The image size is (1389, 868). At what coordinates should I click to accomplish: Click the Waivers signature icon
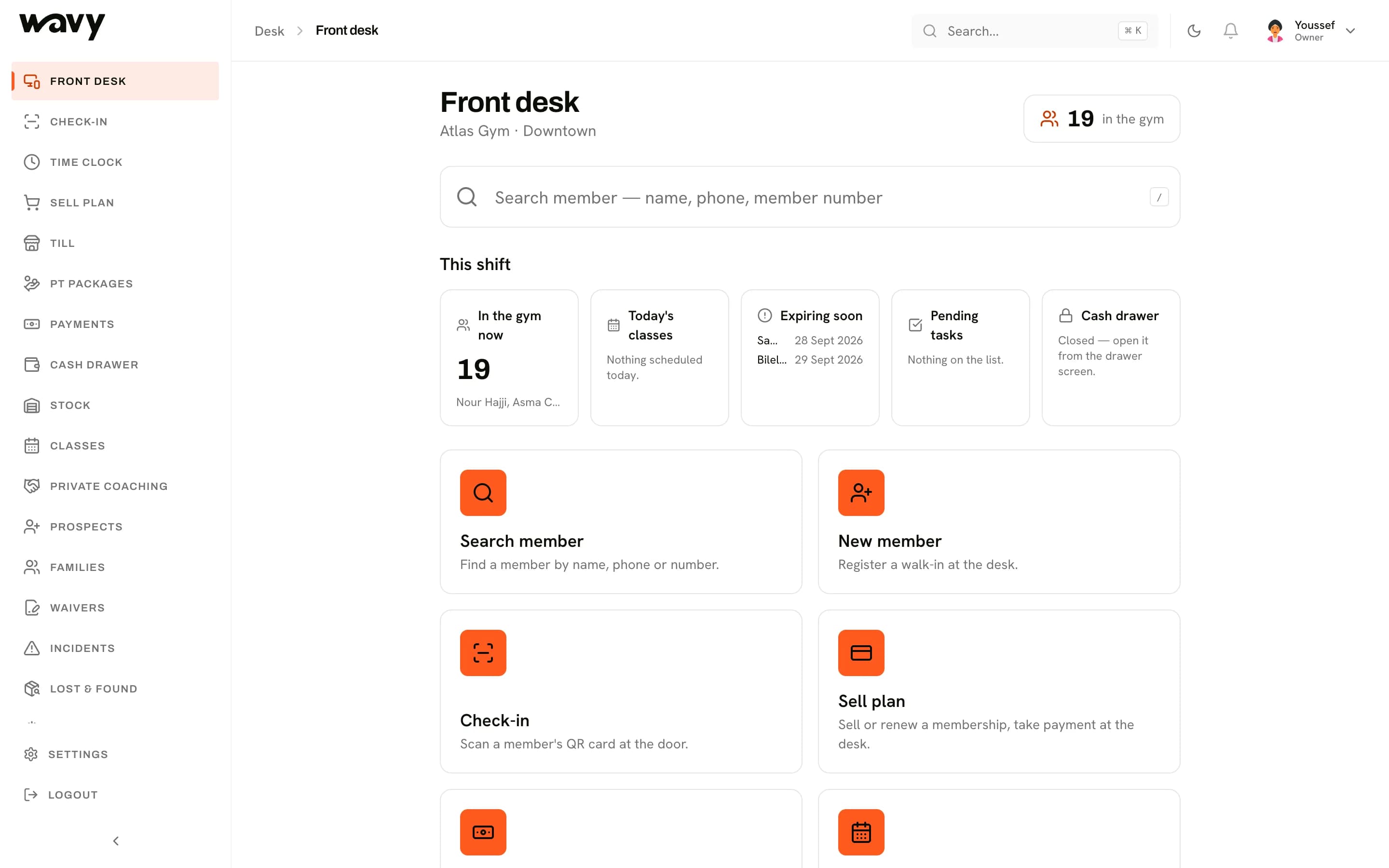coord(31,608)
